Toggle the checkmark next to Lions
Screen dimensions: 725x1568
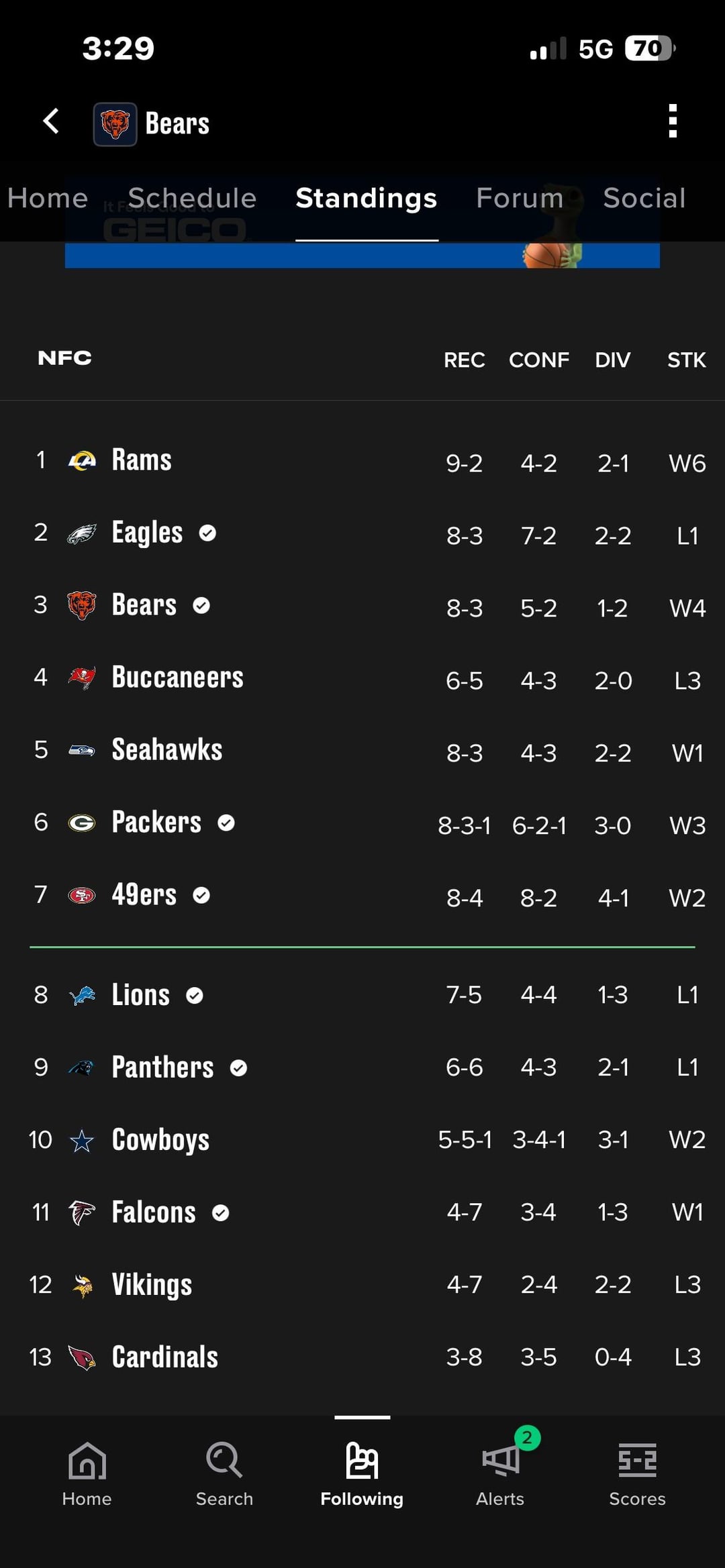pos(195,995)
